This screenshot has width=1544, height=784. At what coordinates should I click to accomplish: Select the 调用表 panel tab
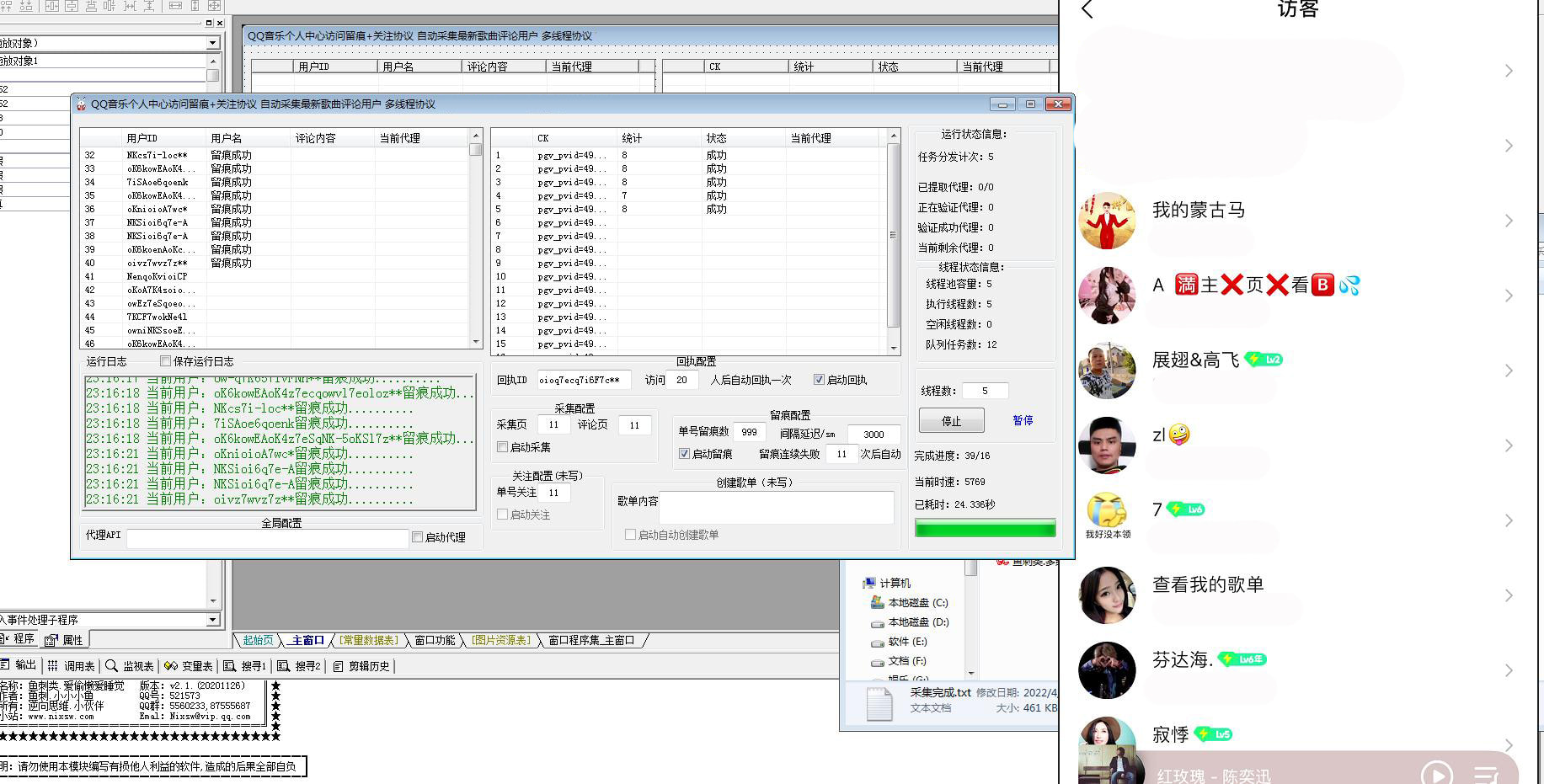[71, 665]
